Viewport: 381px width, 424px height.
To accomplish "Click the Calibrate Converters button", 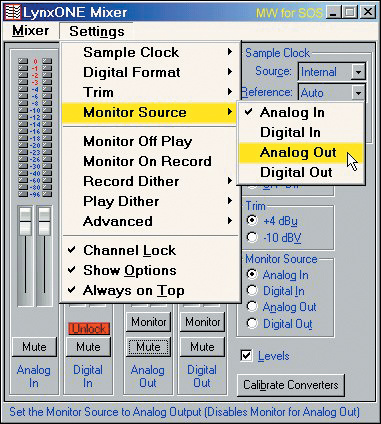I will [290, 385].
